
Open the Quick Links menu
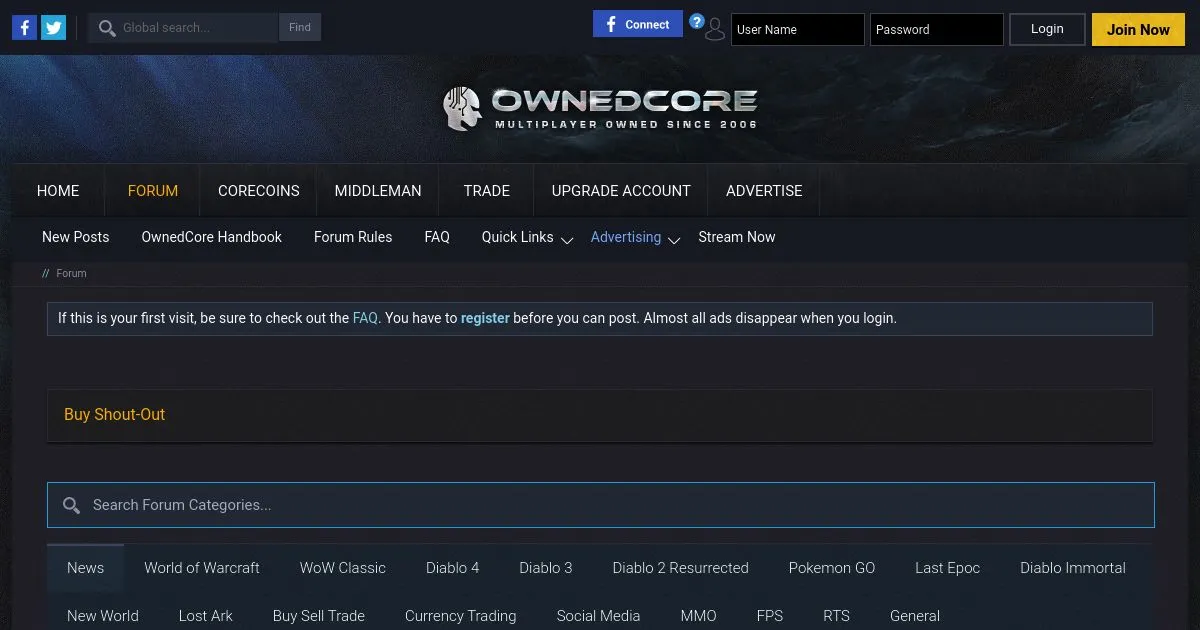[x=517, y=237]
